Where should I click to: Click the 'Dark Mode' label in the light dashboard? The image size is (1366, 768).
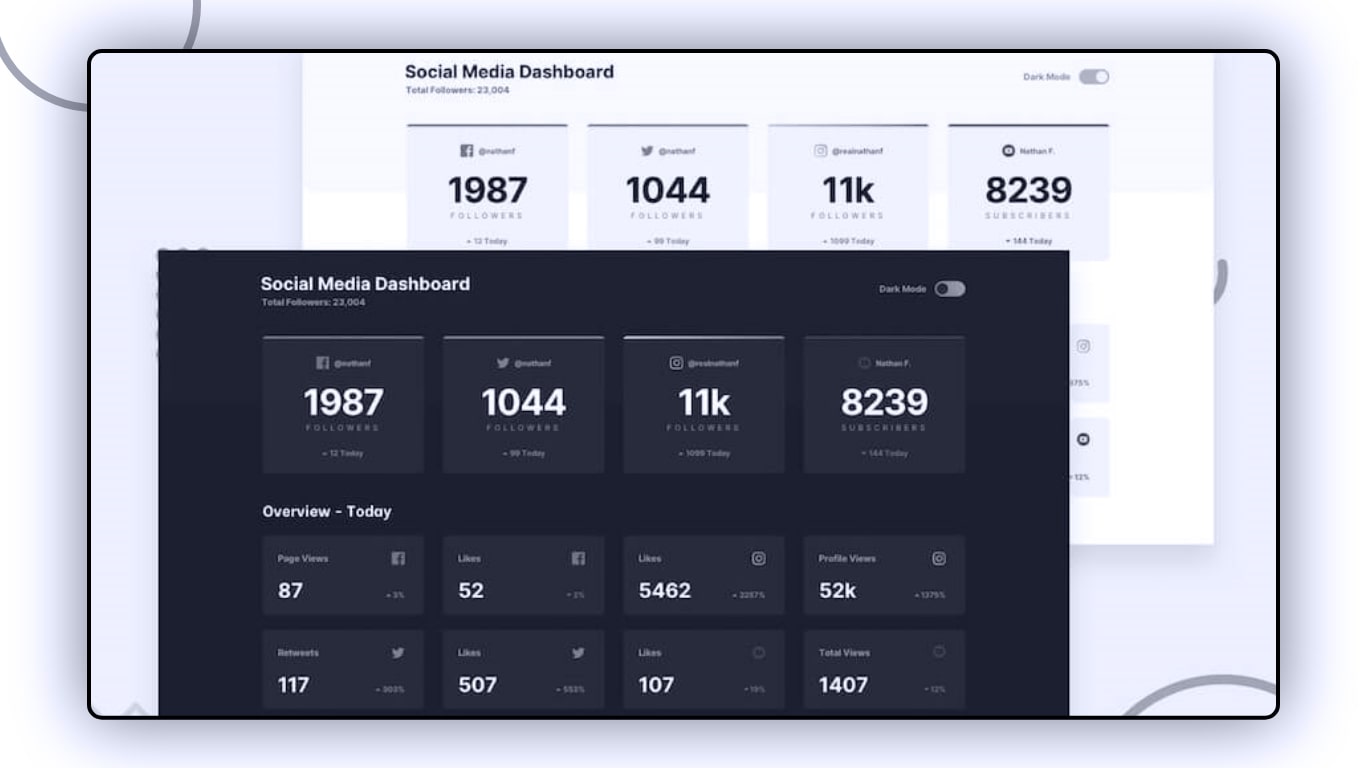[x=1047, y=77]
